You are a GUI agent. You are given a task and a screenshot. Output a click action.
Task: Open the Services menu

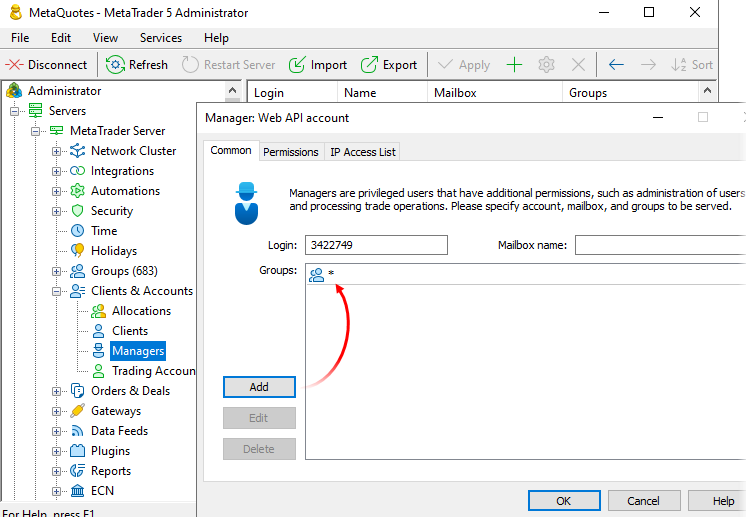[161, 38]
